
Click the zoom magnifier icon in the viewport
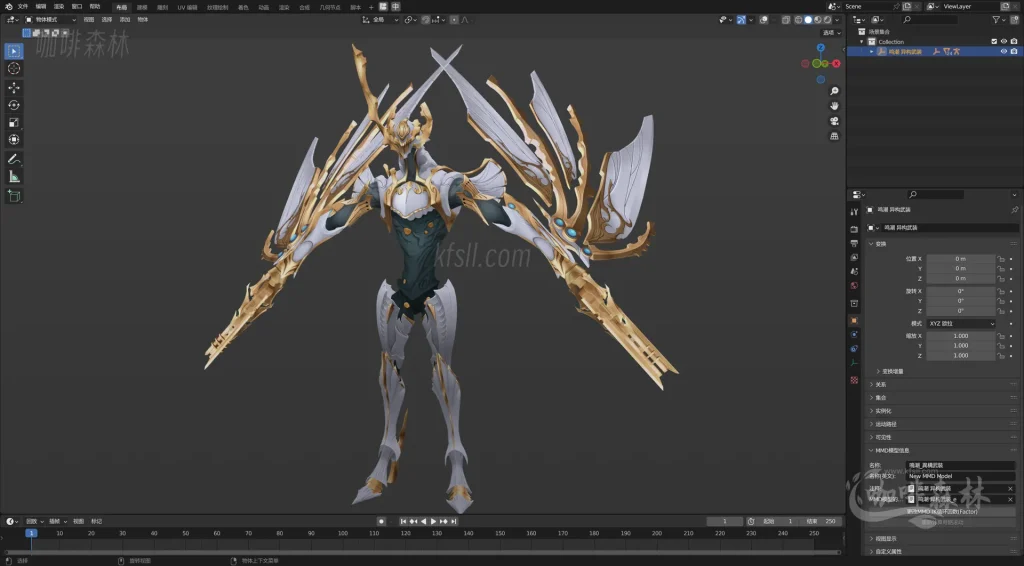834,91
